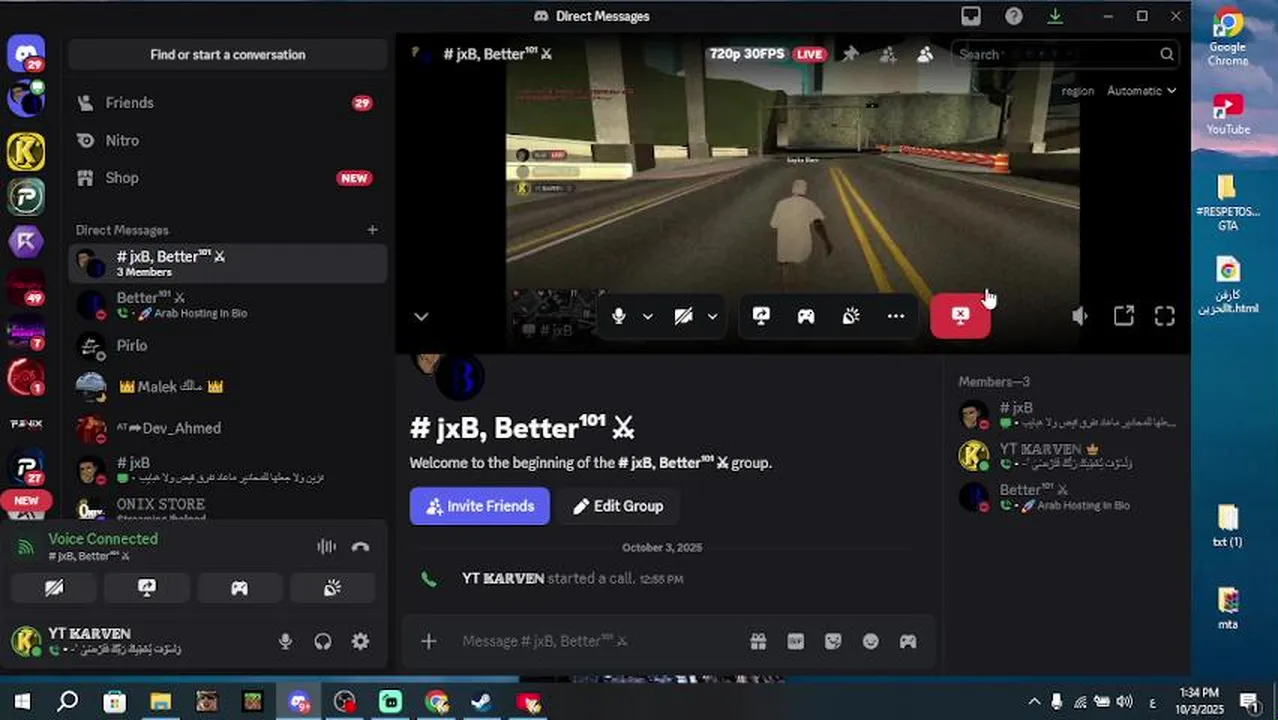
Task: Open the Windows Start menu
Action: [x=22, y=702]
